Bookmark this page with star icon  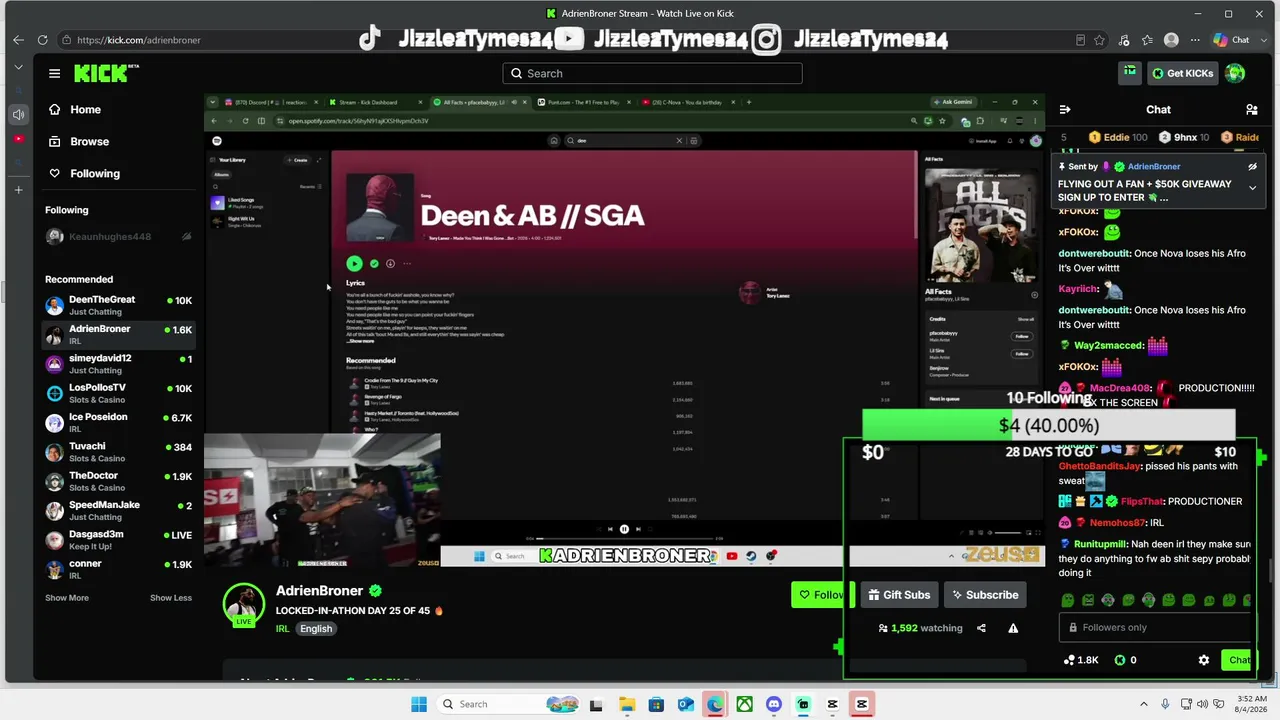click(x=1100, y=40)
